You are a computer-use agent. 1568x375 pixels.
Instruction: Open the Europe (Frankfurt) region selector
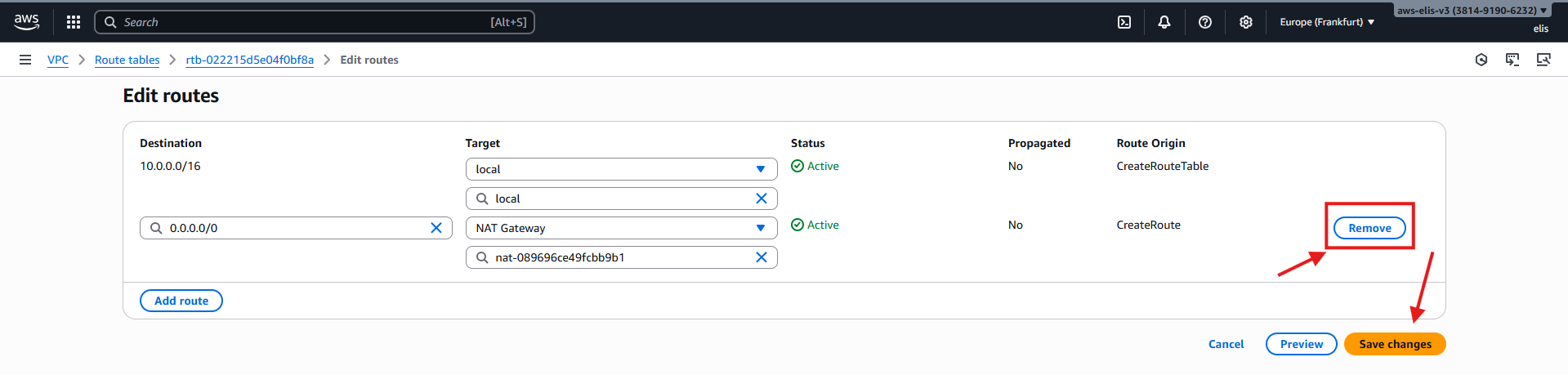pyautogui.click(x=1326, y=22)
